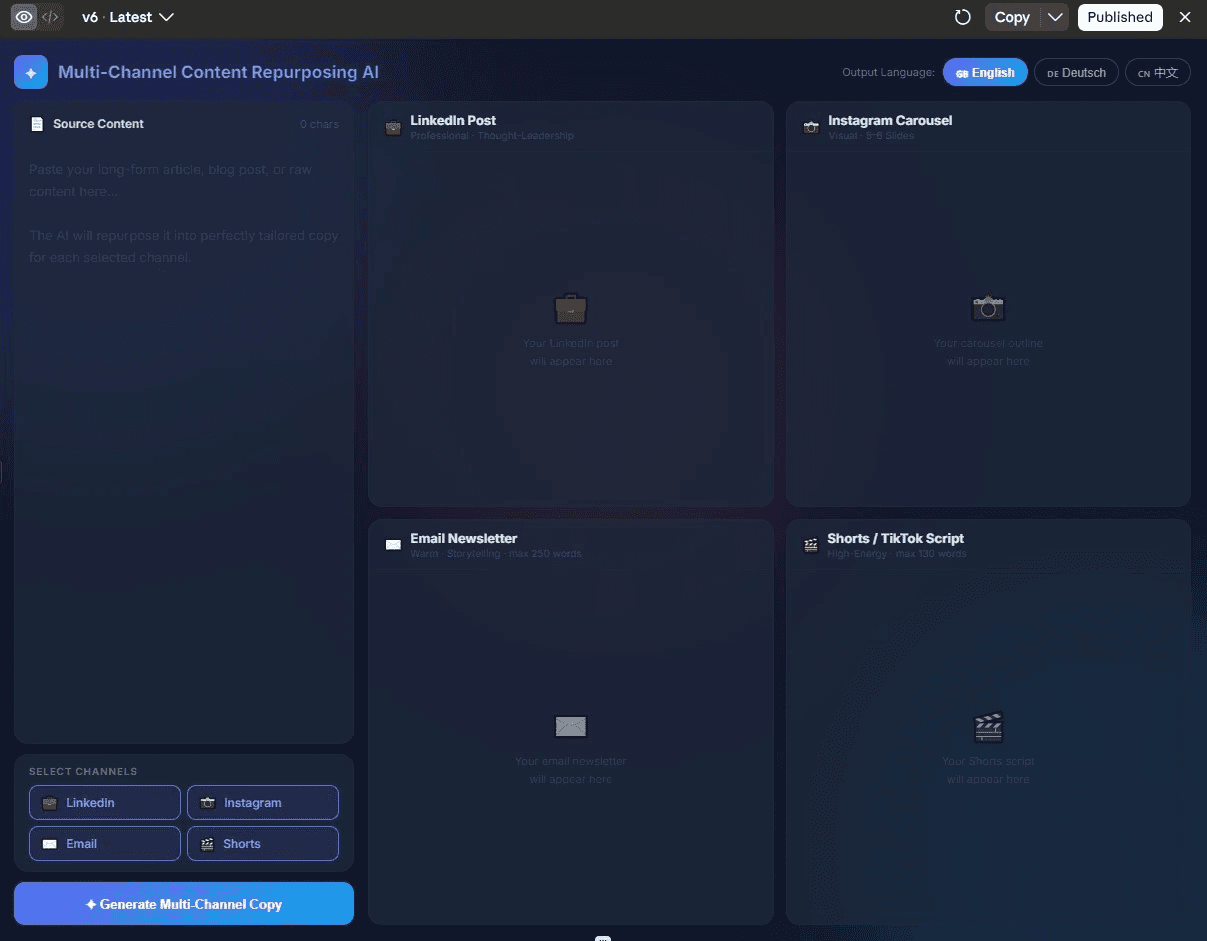Screen dimensions: 1207x941
Task: Switch to preview eye view
Action: point(24,17)
